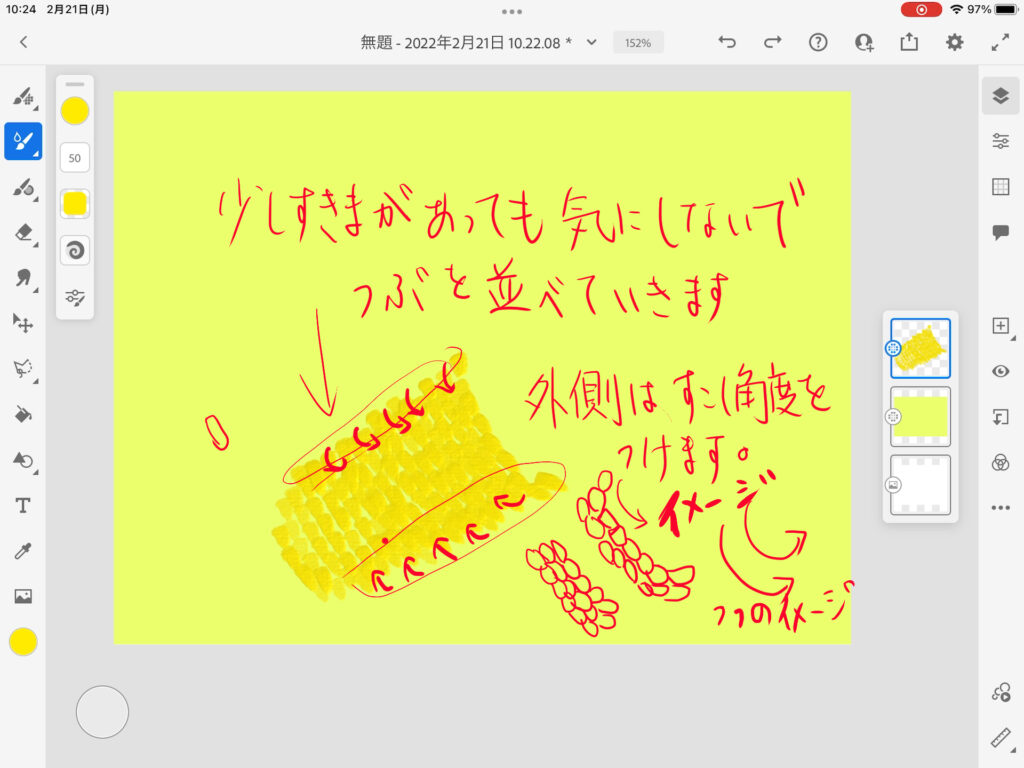Undo the last stroke
Viewport: 1024px width, 768px height.
[727, 42]
